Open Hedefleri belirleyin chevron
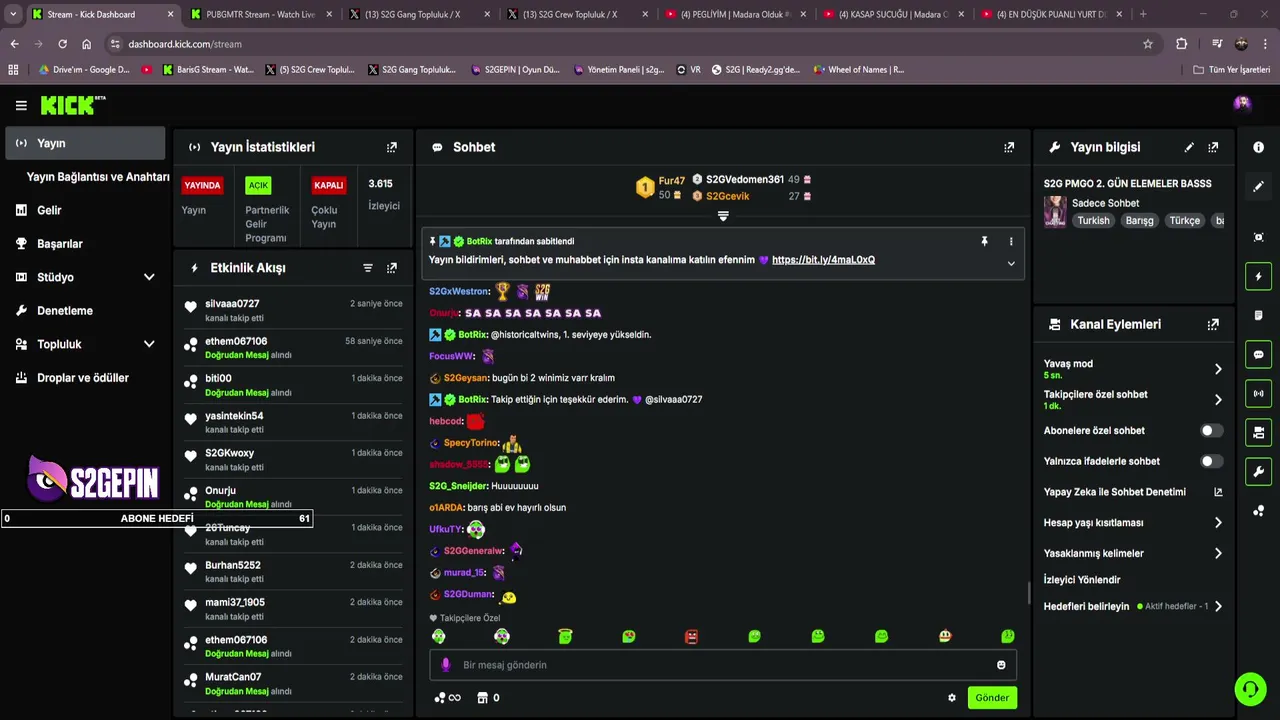Viewport: 1280px width, 720px height. click(1218, 606)
